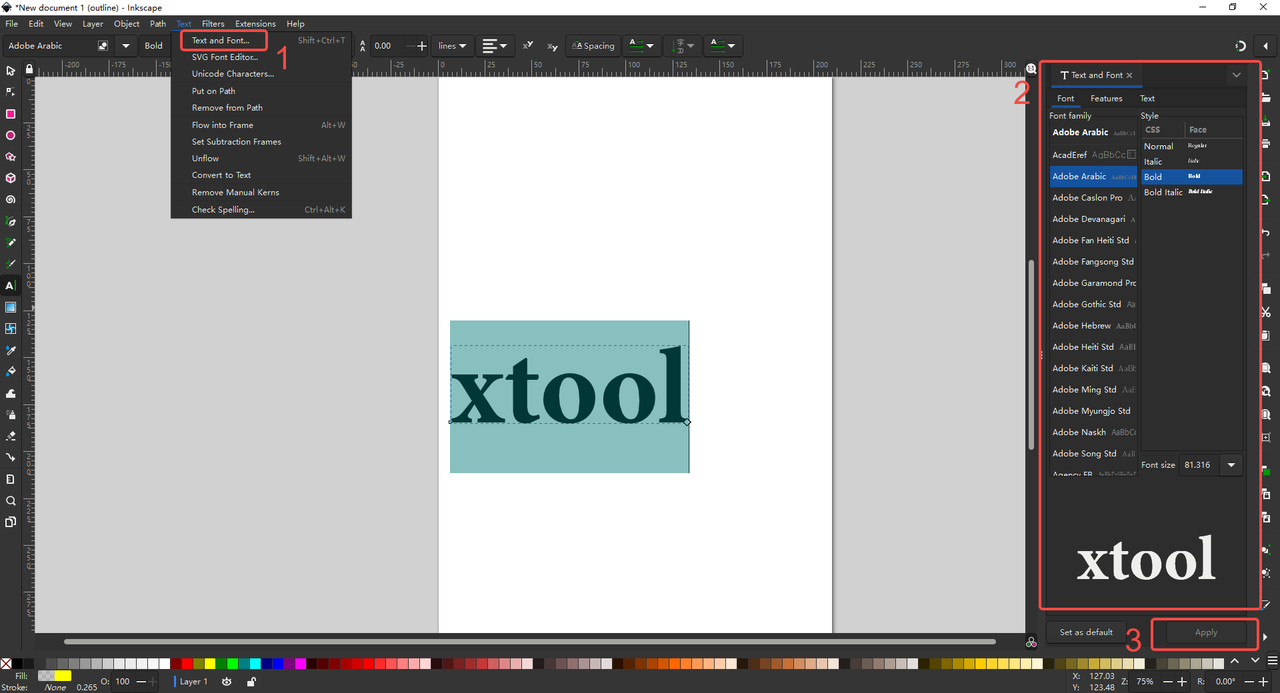Screen dimensions: 1280x693
Task: Select the Paint Bucket tool
Action: point(11,371)
